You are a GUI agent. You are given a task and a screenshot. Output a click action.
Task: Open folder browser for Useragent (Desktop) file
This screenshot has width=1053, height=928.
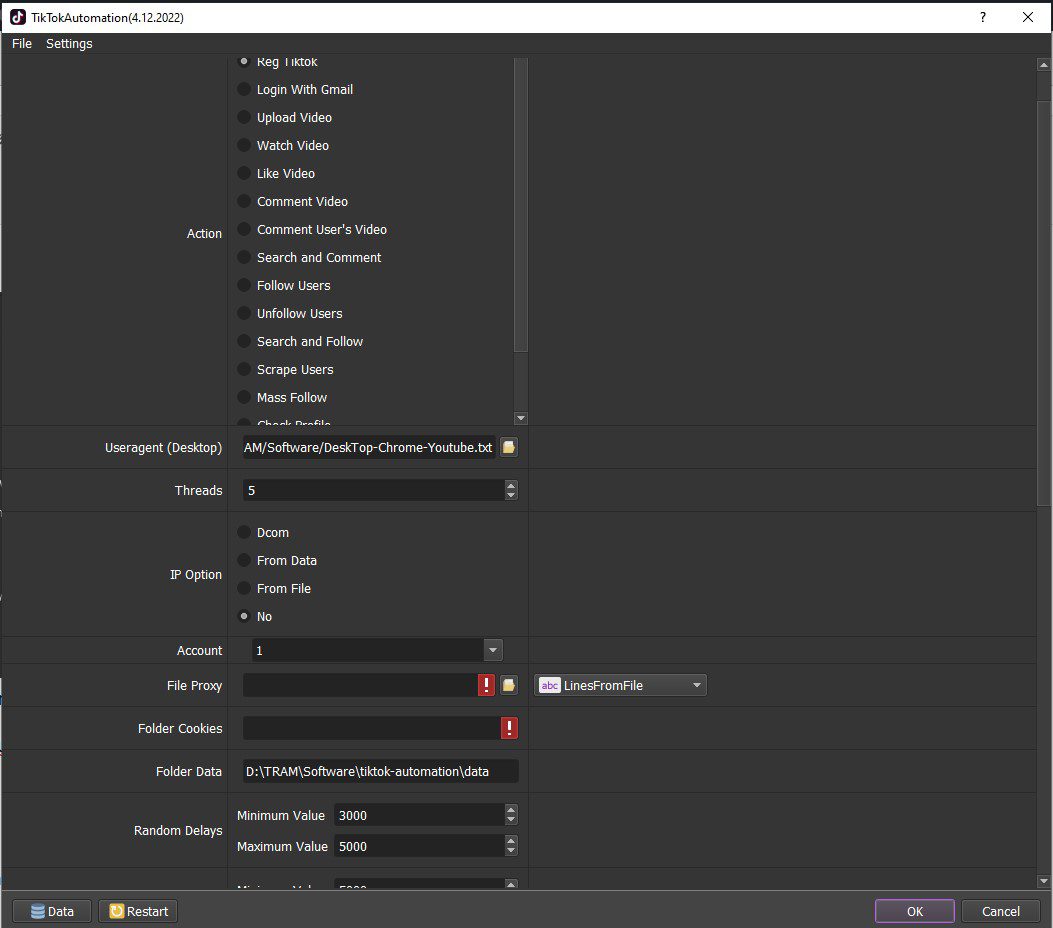(508, 447)
